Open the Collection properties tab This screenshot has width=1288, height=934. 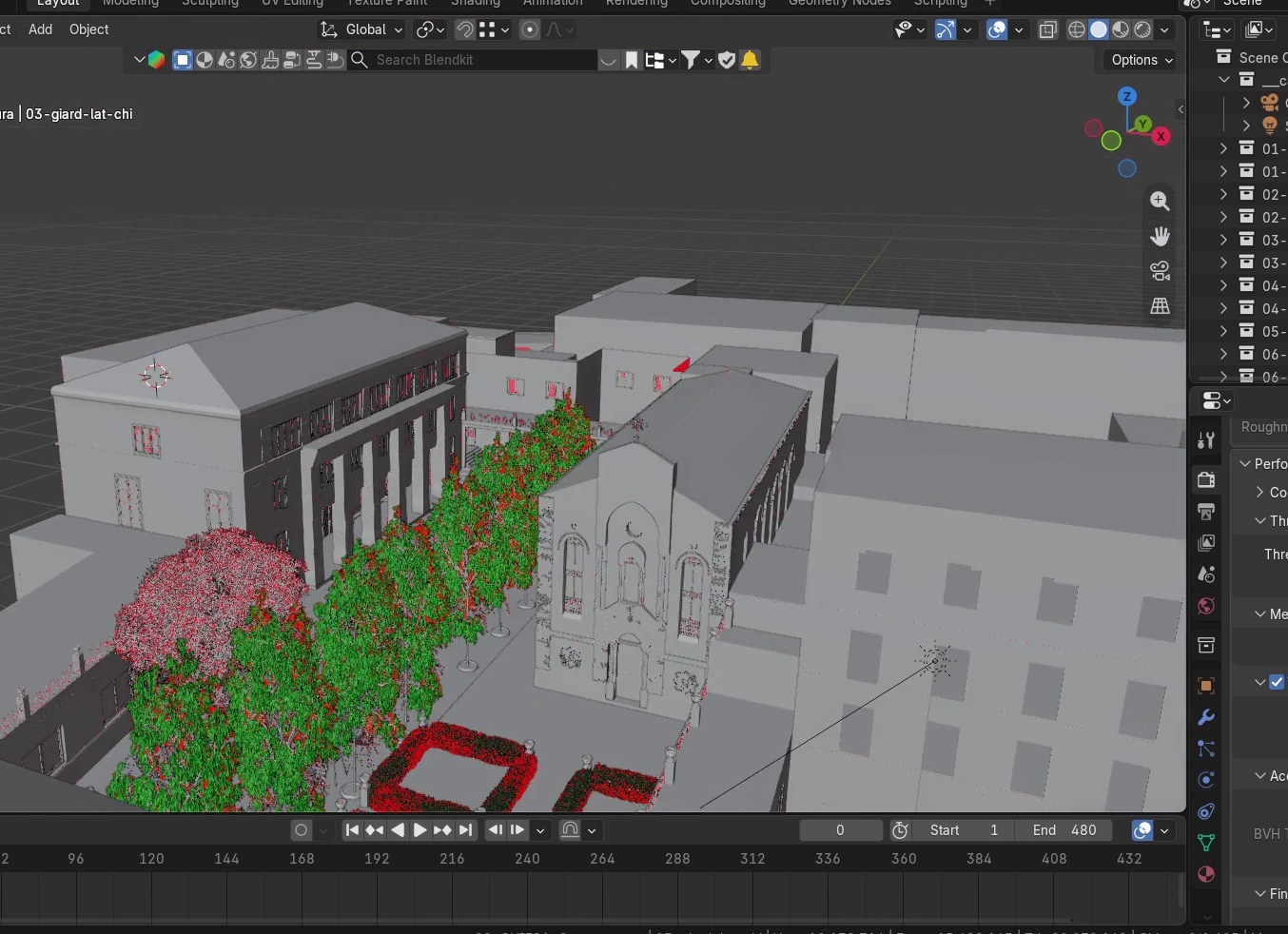(1206, 646)
